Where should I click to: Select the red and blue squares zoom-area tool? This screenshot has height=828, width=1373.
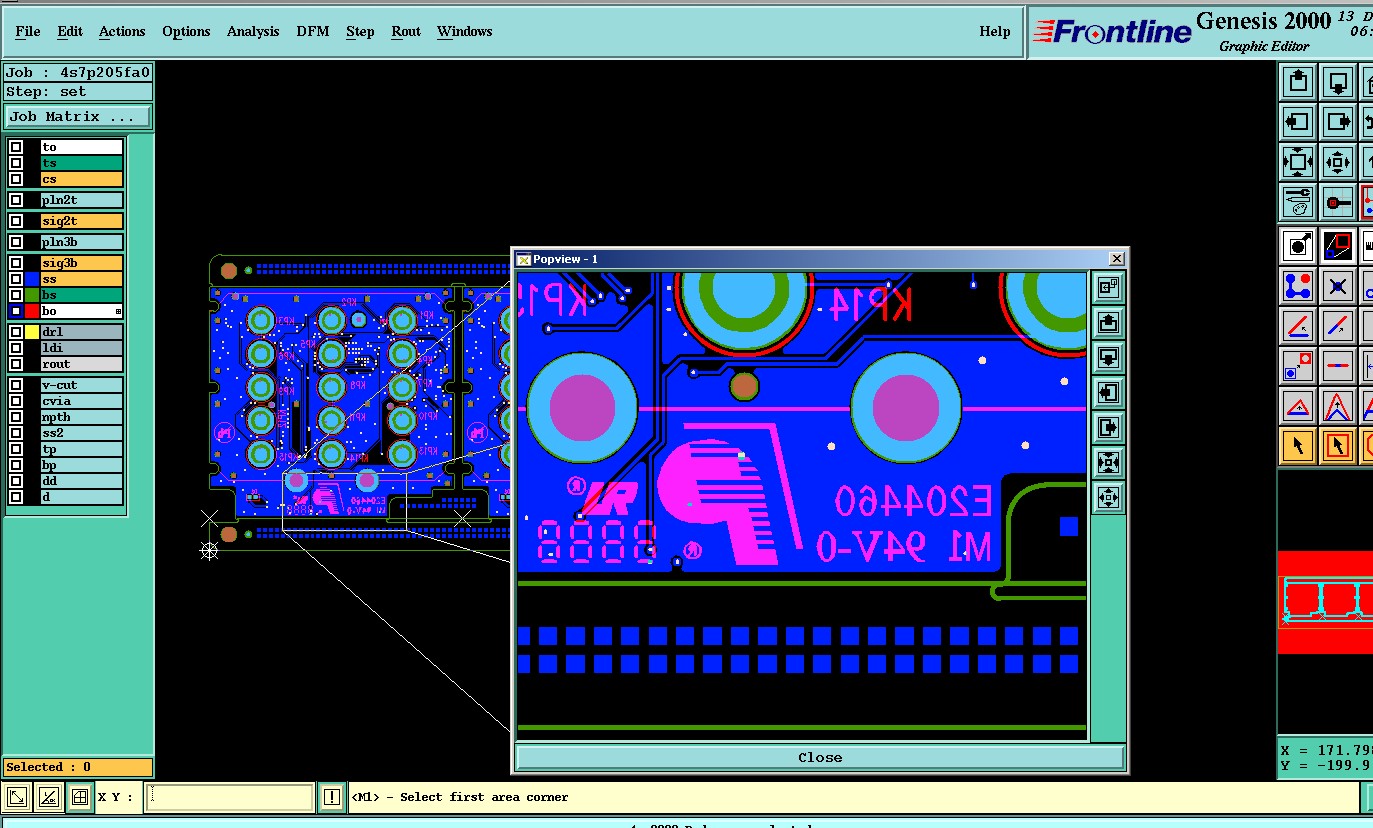coord(1338,245)
